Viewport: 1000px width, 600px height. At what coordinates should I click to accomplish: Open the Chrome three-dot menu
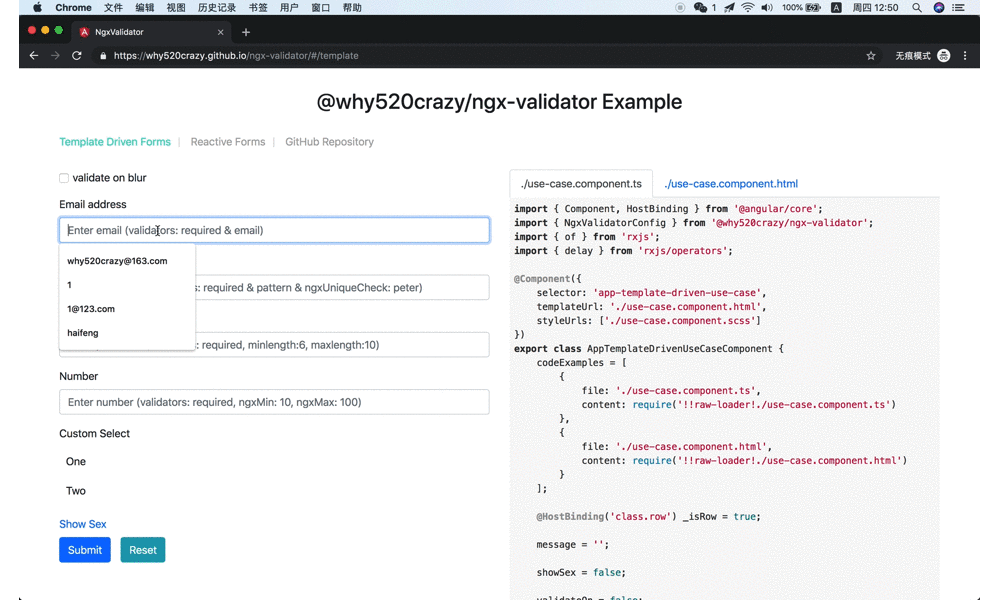click(965, 55)
